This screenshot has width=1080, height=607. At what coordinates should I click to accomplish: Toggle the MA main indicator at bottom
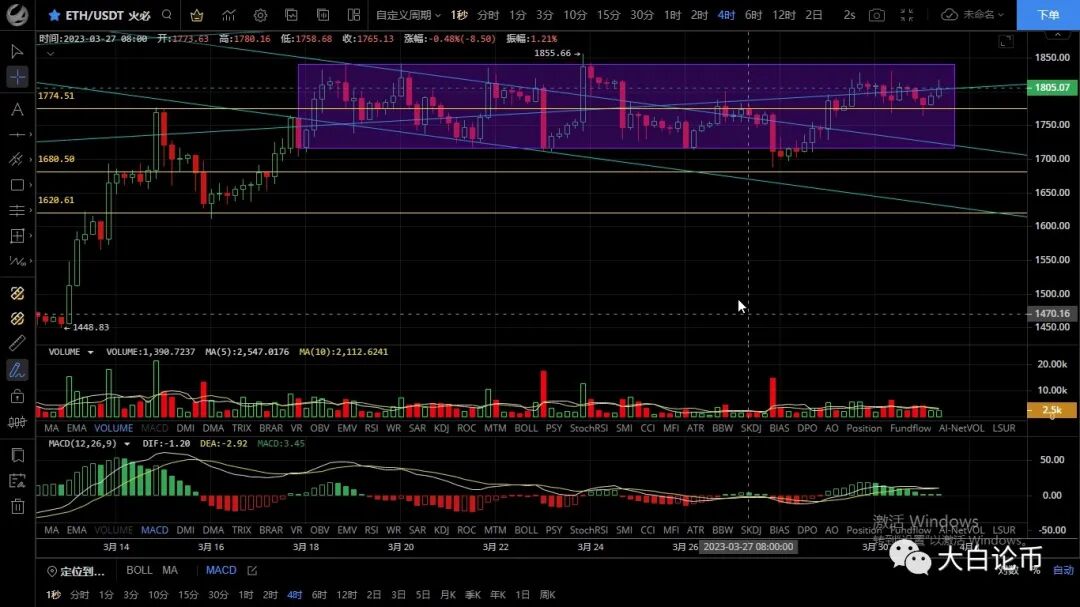(169, 570)
